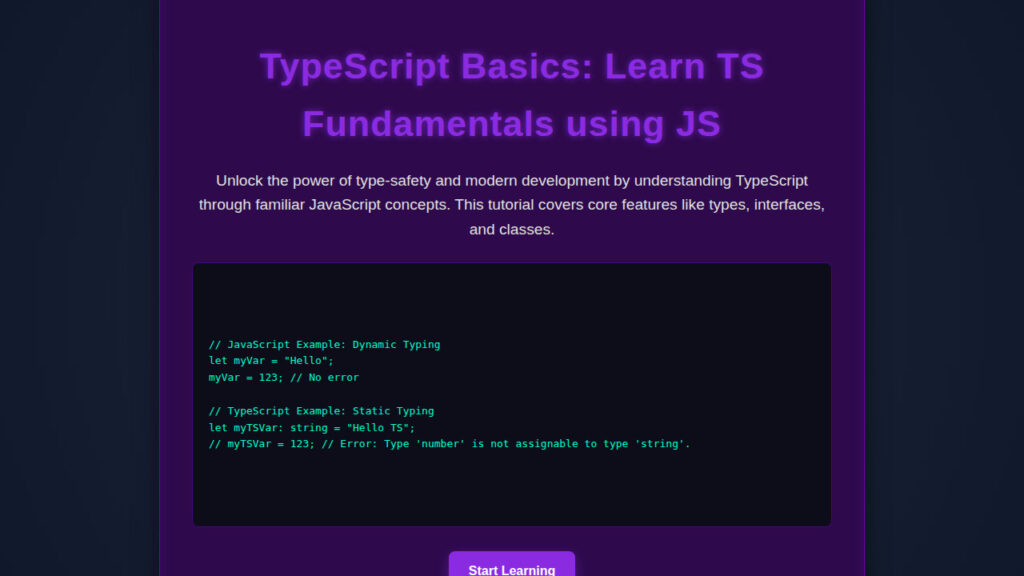Click the type 'number' not assignable error line
The image size is (1024, 576).
click(x=448, y=444)
